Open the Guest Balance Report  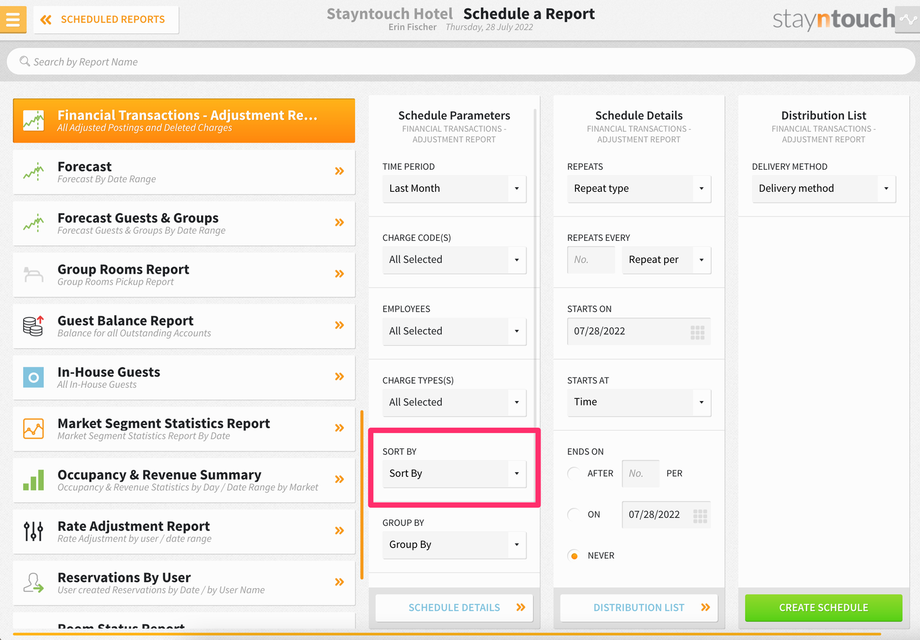point(184,326)
